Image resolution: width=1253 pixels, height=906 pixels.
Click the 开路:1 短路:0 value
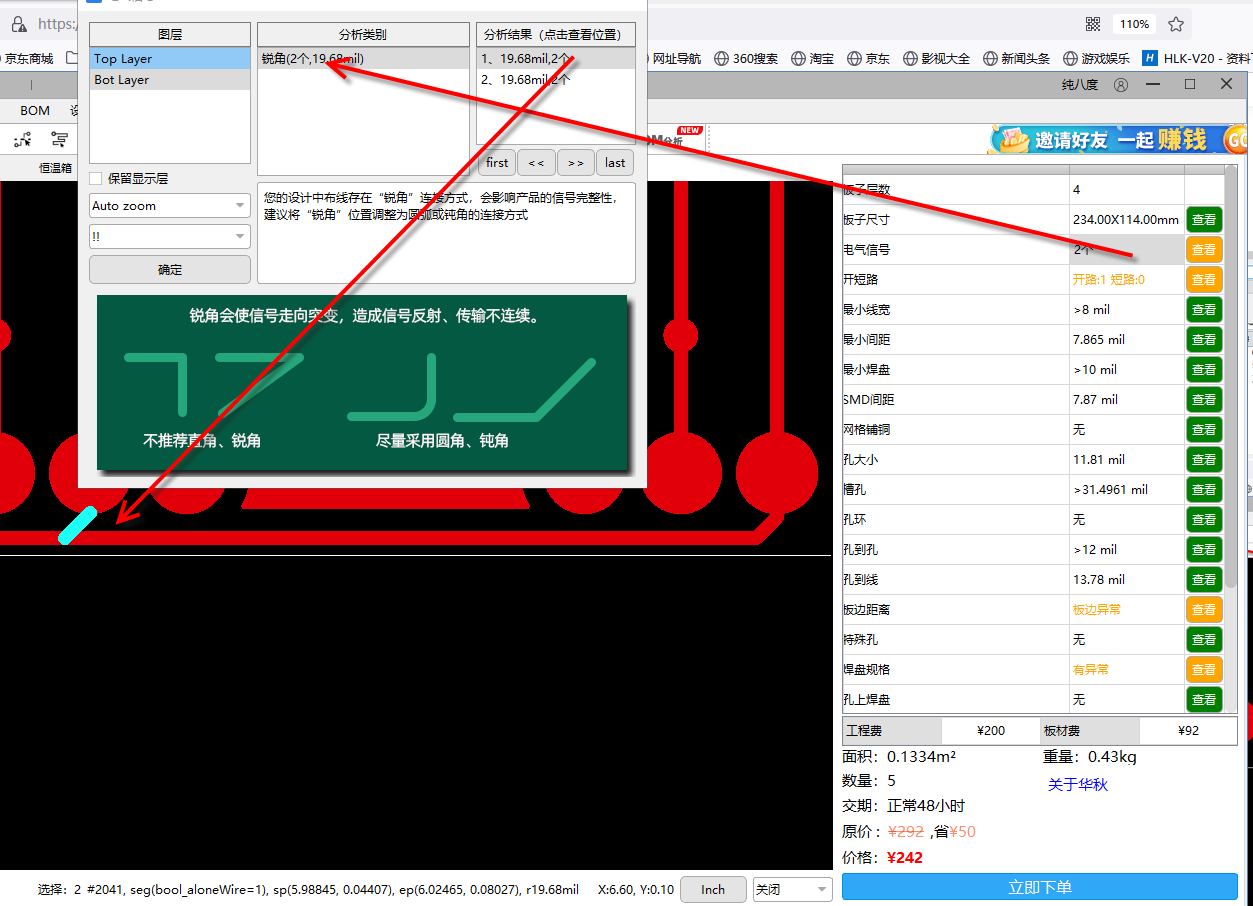click(1108, 280)
